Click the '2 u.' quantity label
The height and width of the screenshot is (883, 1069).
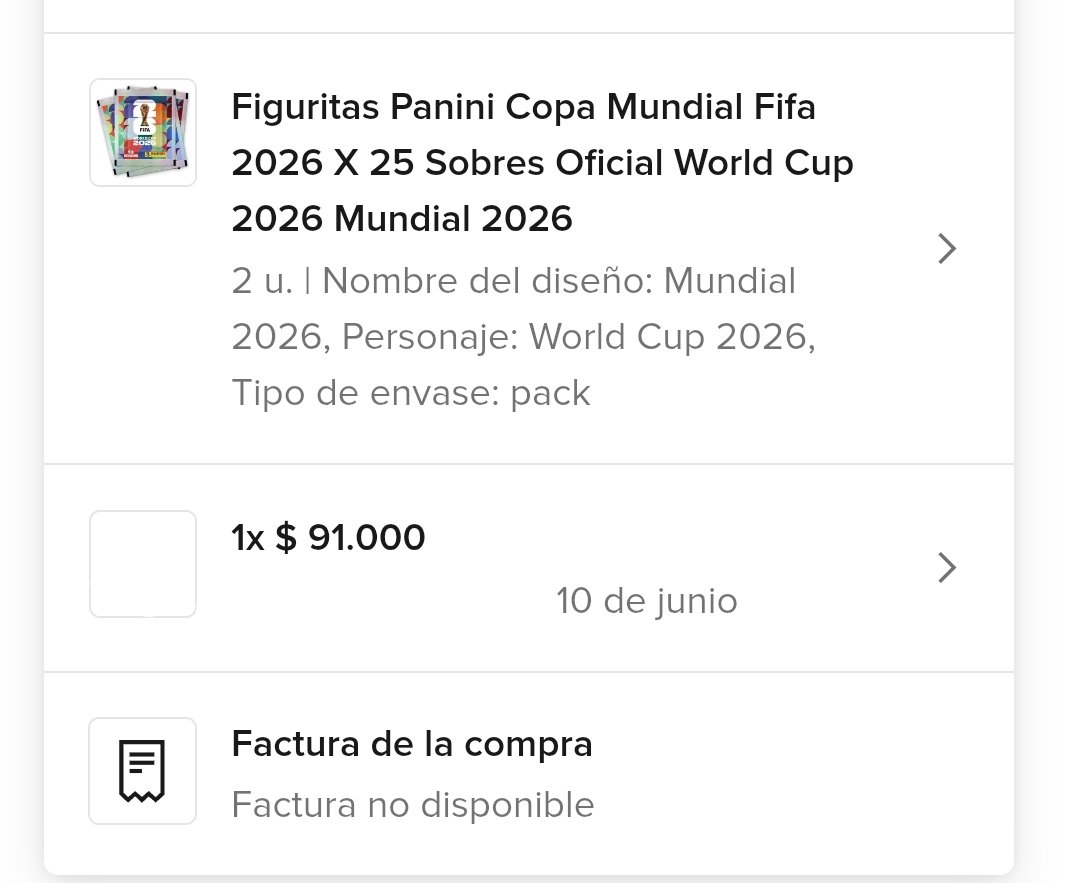coord(262,281)
